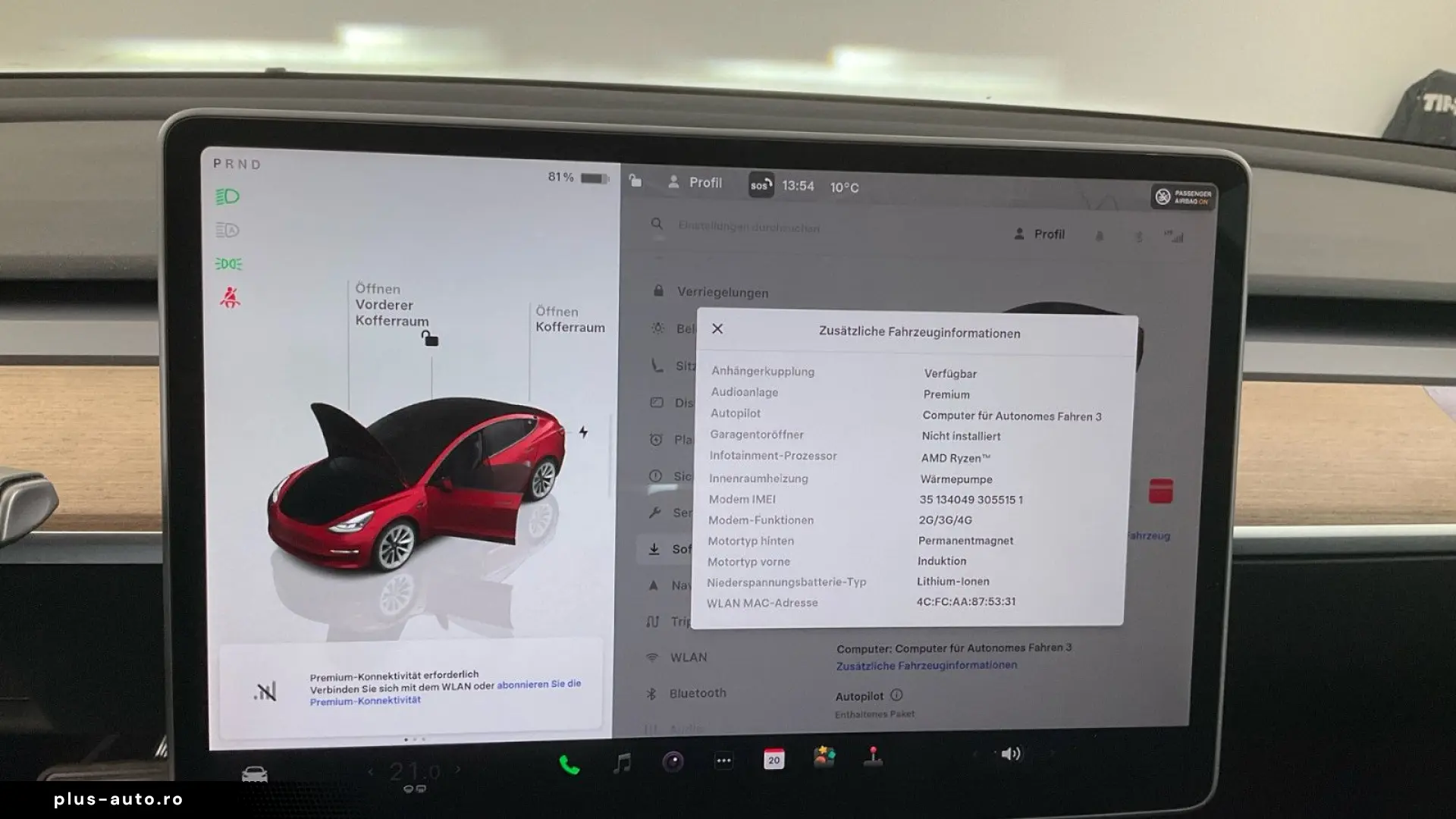Toggle front trunk lock icon
The width and height of the screenshot is (1456, 819).
click(x=430, y=338)
